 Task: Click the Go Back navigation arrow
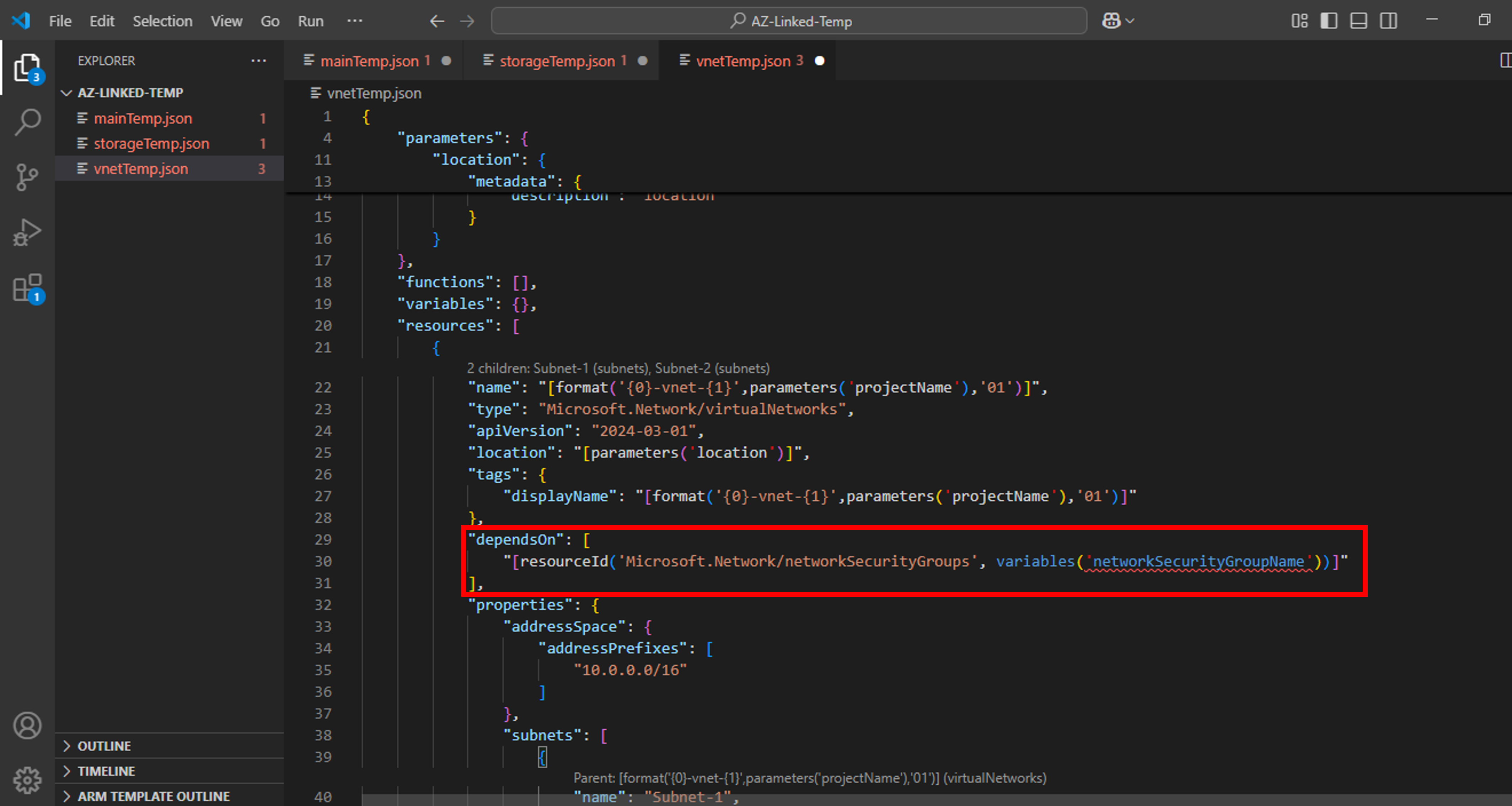pyautogui.click(x=437, y=21)
